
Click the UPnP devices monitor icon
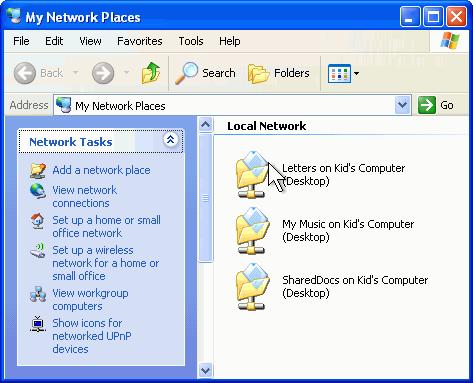click(38, 324)
